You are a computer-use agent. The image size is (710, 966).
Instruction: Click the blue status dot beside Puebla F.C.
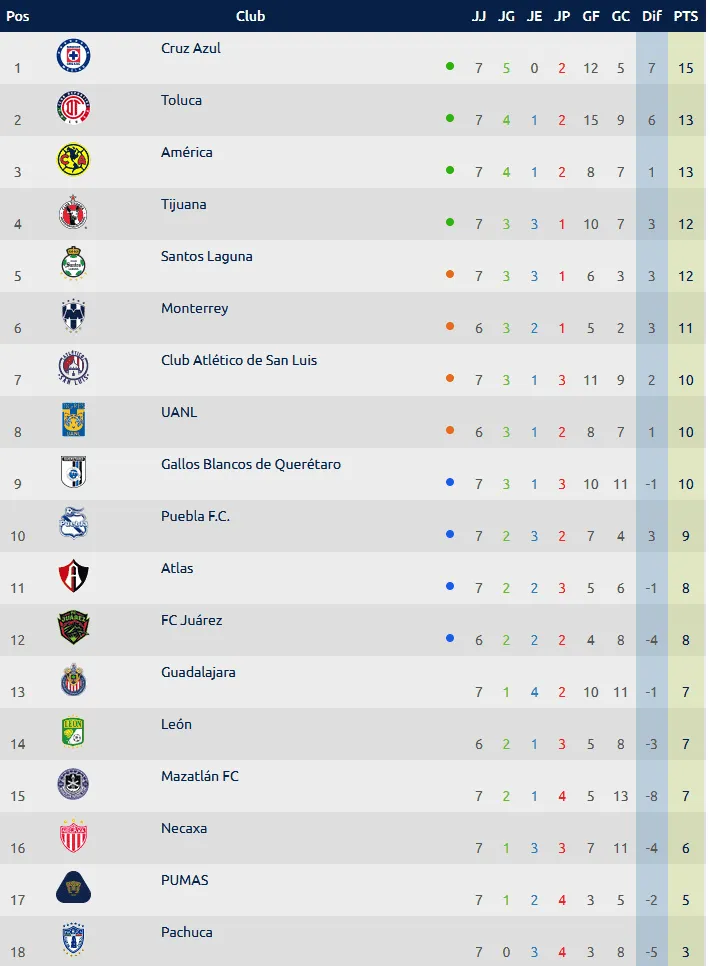coord(450,534)
